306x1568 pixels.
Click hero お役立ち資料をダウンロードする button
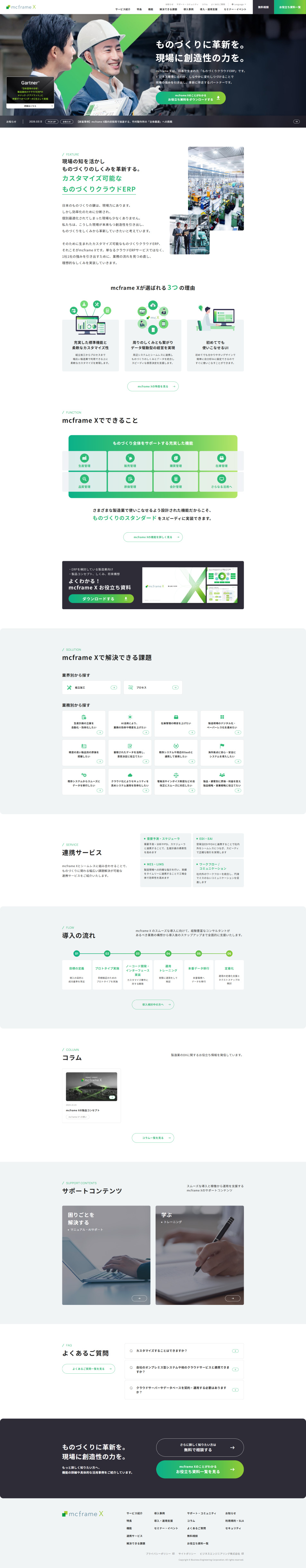coord(190,97)
